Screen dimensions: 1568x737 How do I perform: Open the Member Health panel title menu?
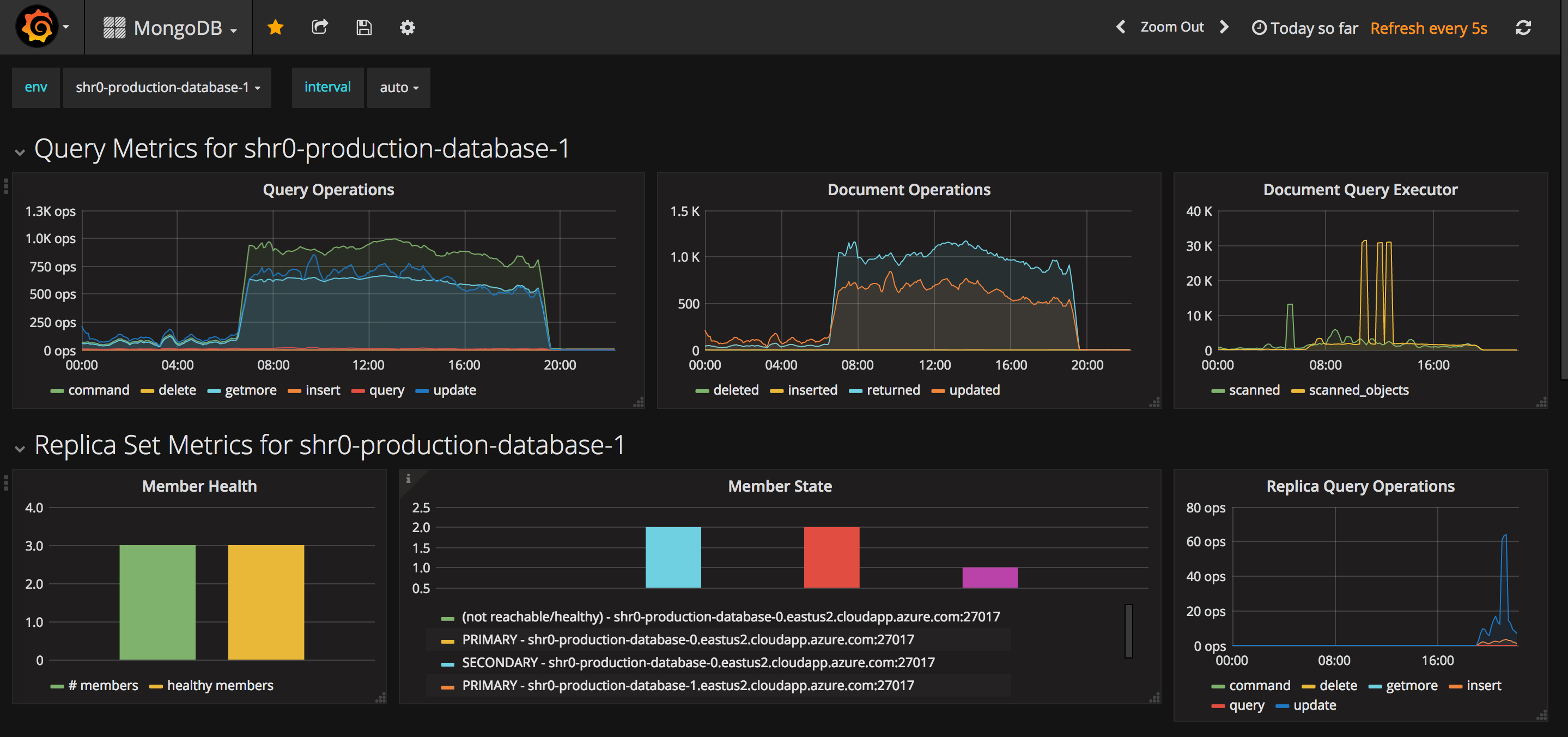(x=199, y=486)
